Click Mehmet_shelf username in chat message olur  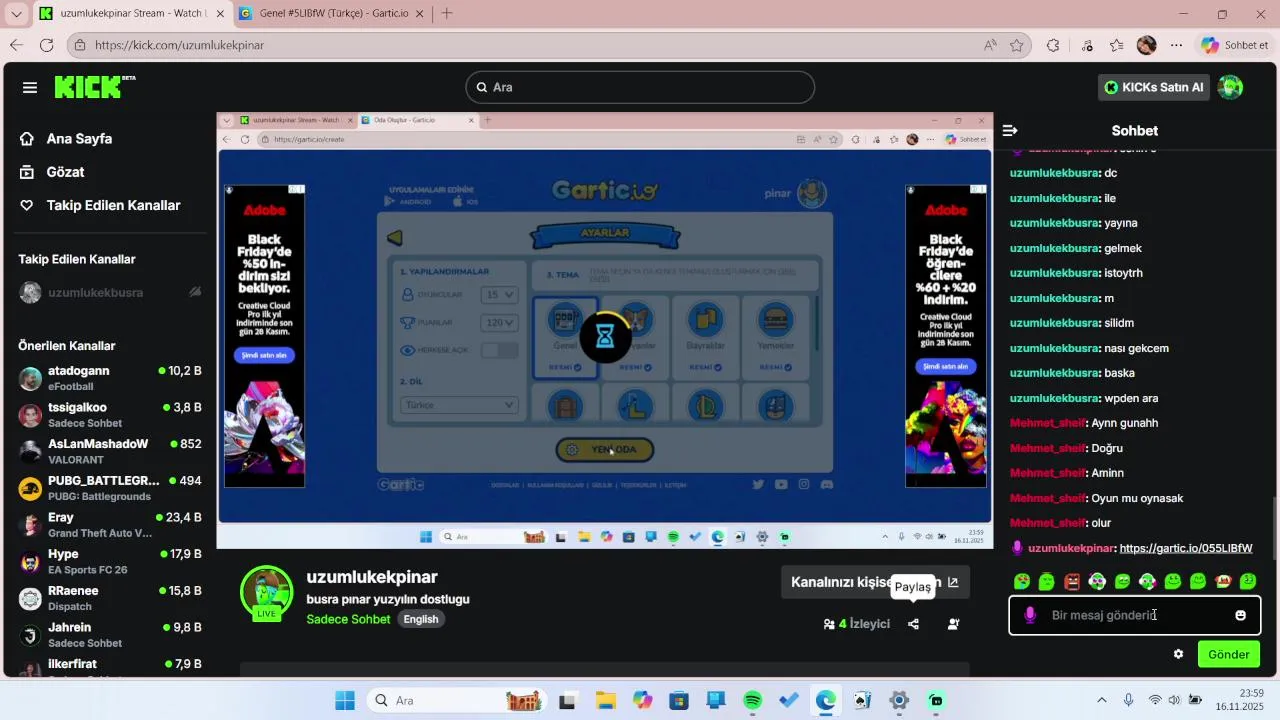[1047, 523]
